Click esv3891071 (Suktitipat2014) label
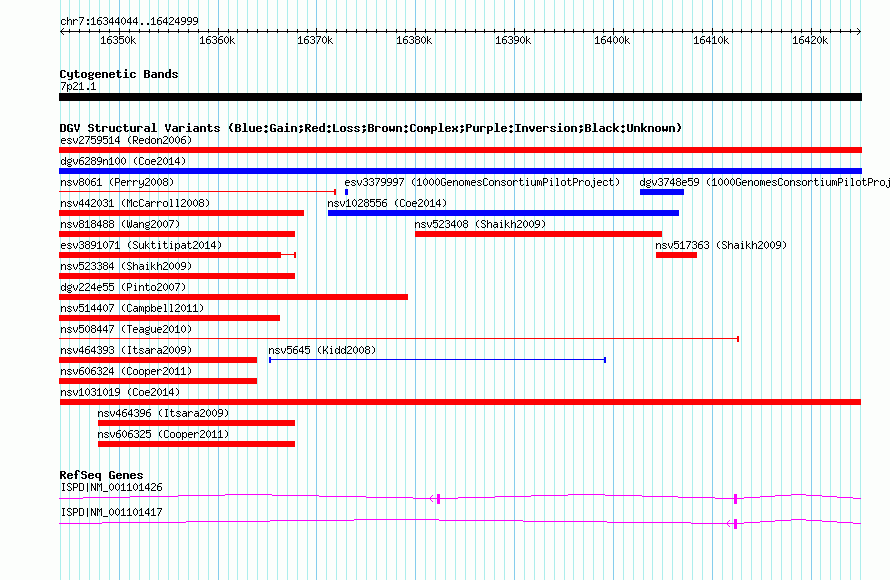 click(x=141, y=245)
